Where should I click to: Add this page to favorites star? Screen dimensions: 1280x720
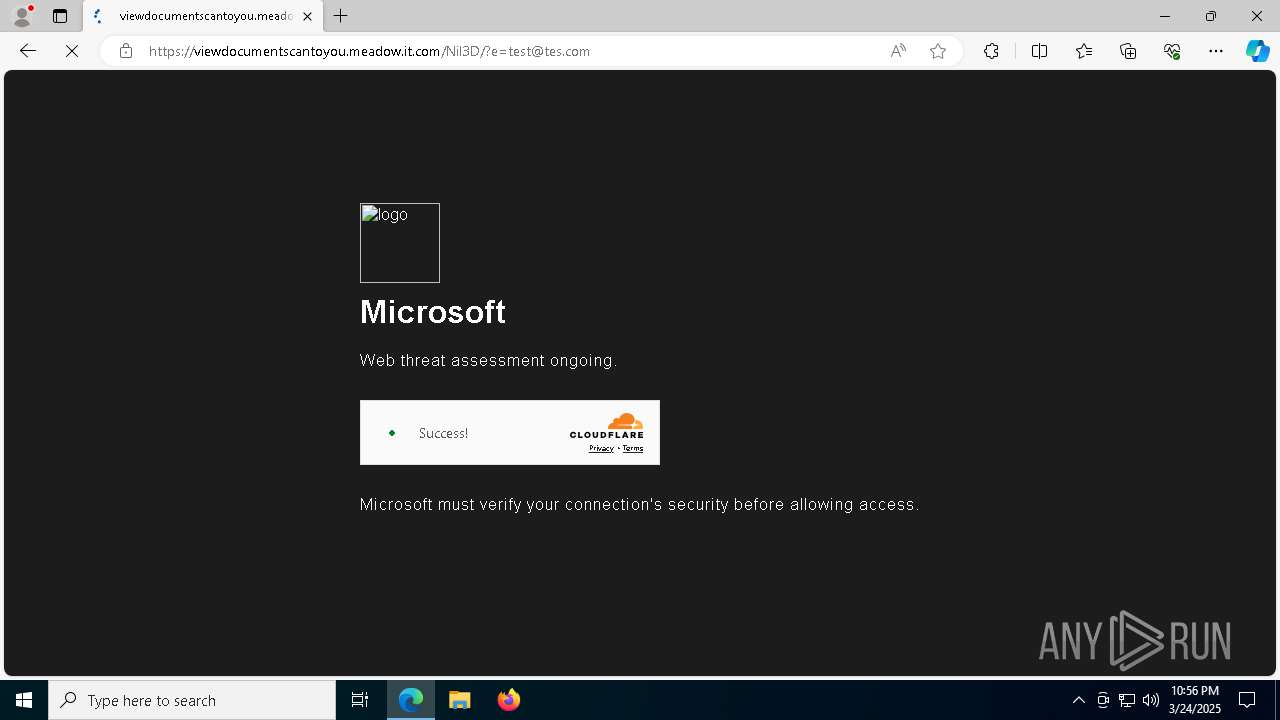[938, 51]
